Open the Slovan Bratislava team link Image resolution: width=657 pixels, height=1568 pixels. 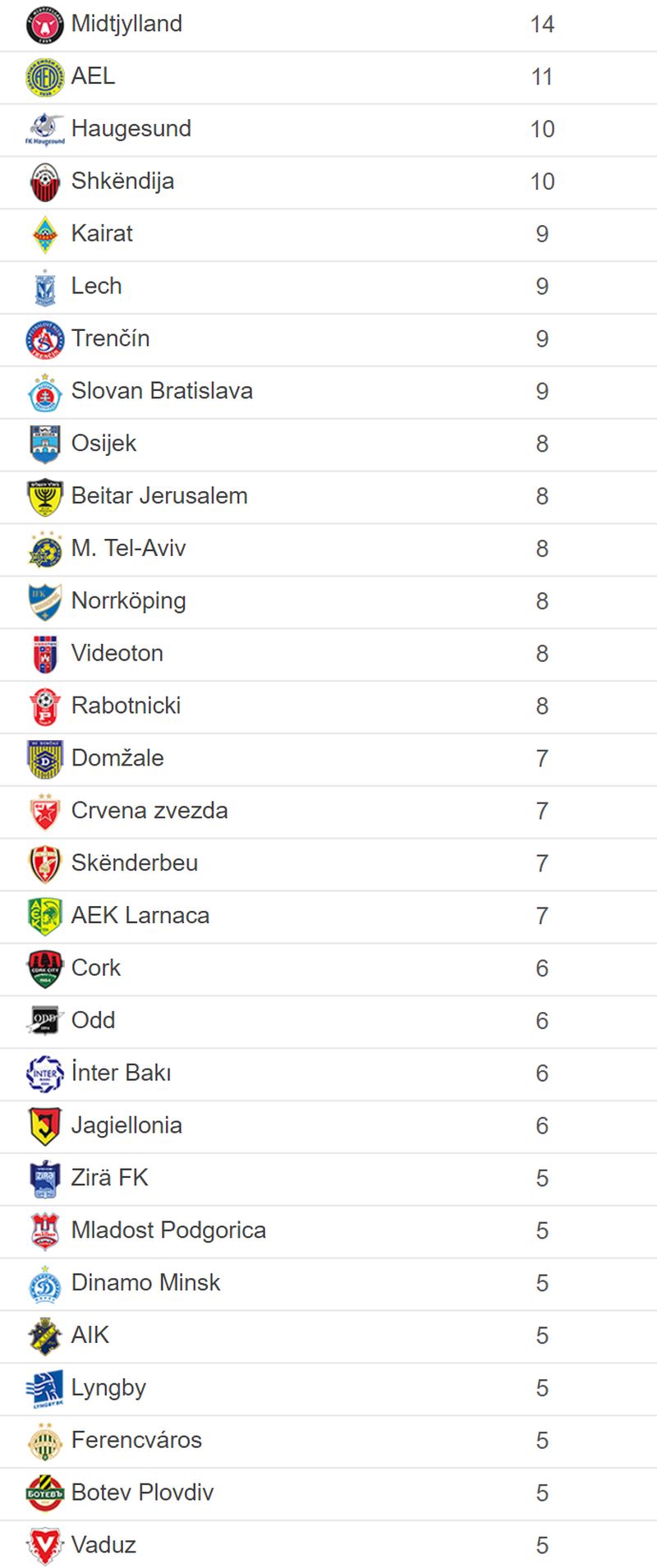coord(162,391)
